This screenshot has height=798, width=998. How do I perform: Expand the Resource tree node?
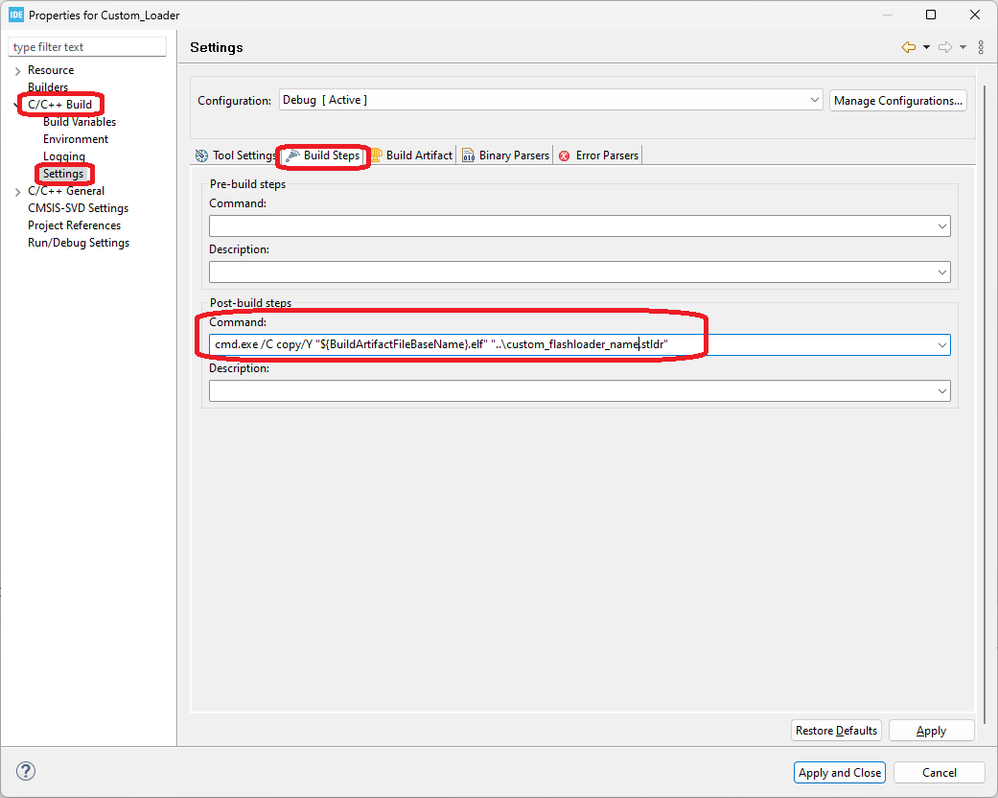[x=18, y=71]
